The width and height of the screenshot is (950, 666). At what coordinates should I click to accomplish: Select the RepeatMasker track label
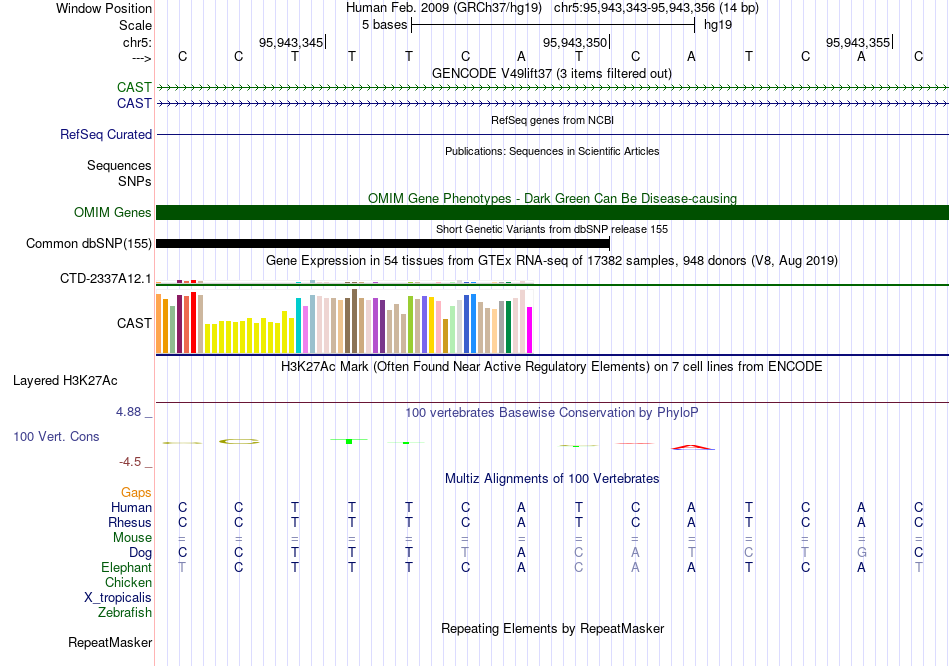point(110,642)
